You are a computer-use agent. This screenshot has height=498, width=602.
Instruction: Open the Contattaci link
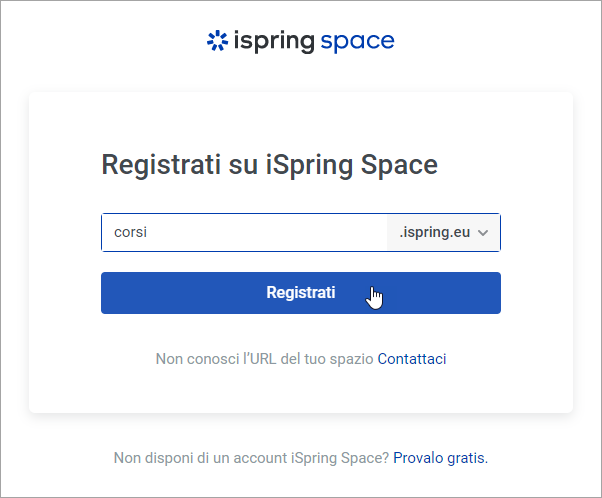(411, 358)
